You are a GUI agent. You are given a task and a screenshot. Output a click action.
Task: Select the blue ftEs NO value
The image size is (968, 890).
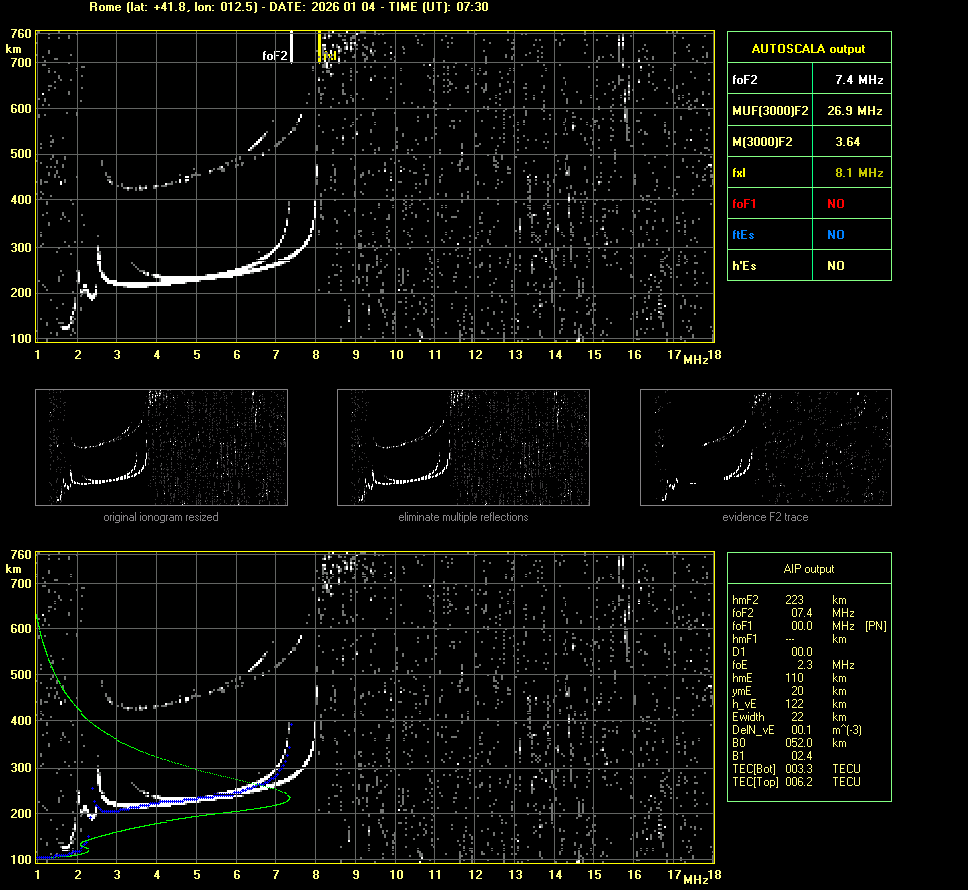coord(835,234)
